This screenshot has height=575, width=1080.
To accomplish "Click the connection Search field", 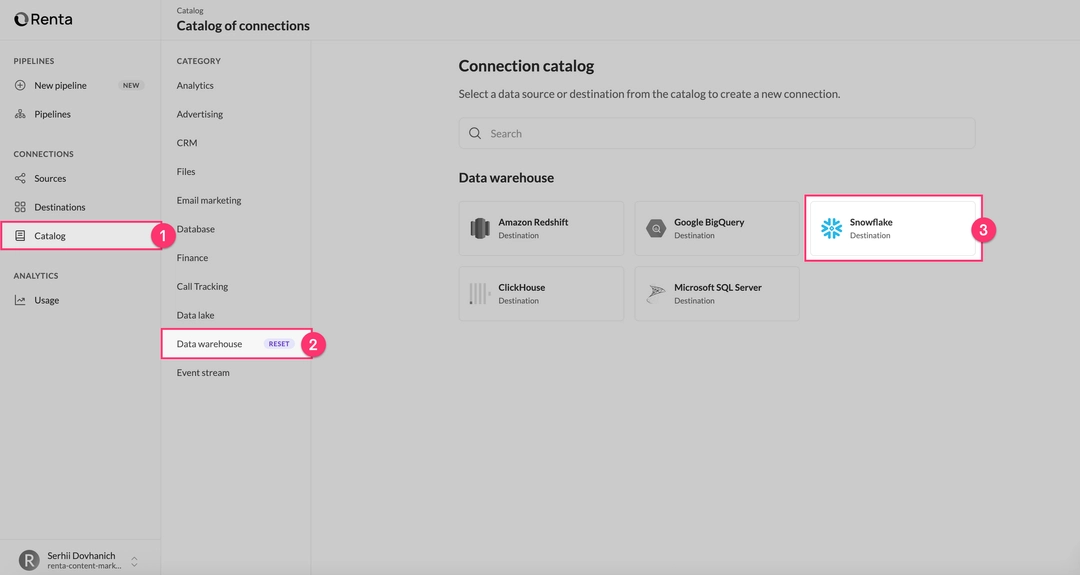I will point(716,133).
